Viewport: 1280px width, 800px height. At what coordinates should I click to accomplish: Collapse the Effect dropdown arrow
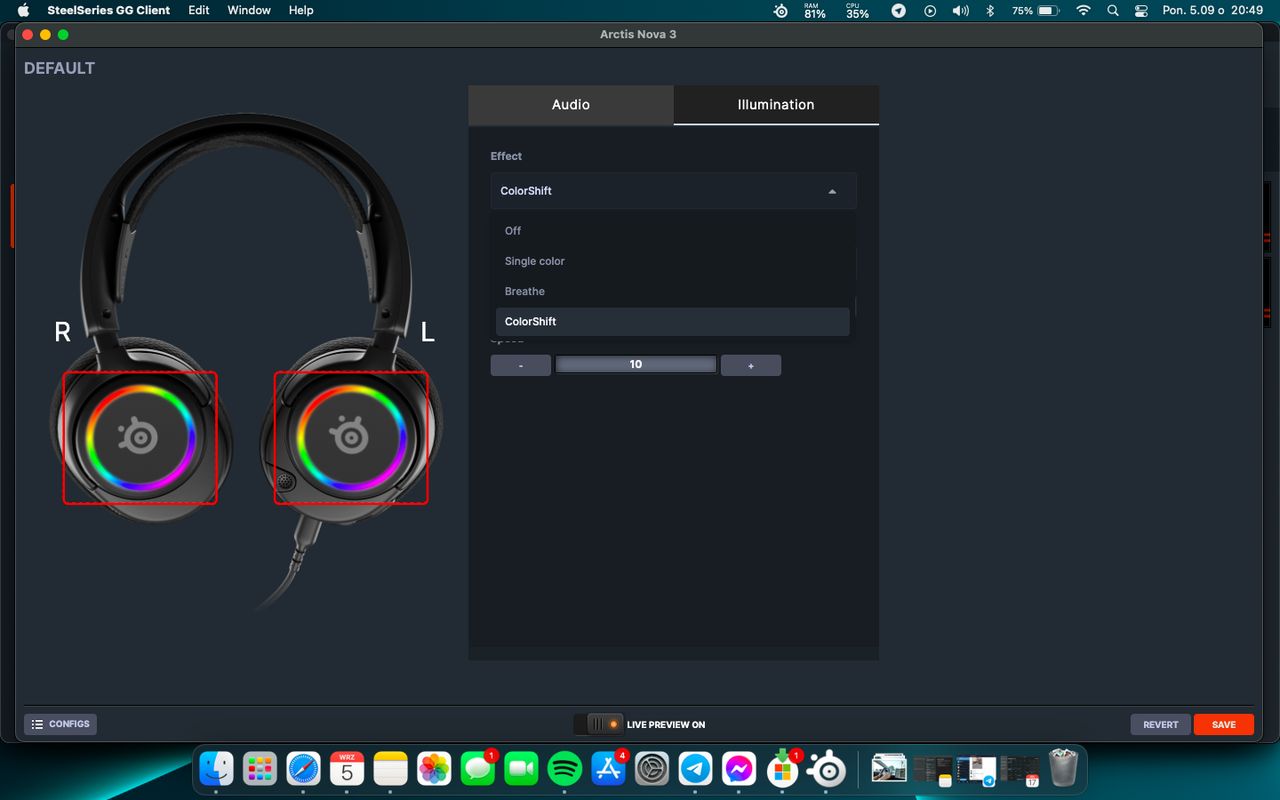pos(832,191)
